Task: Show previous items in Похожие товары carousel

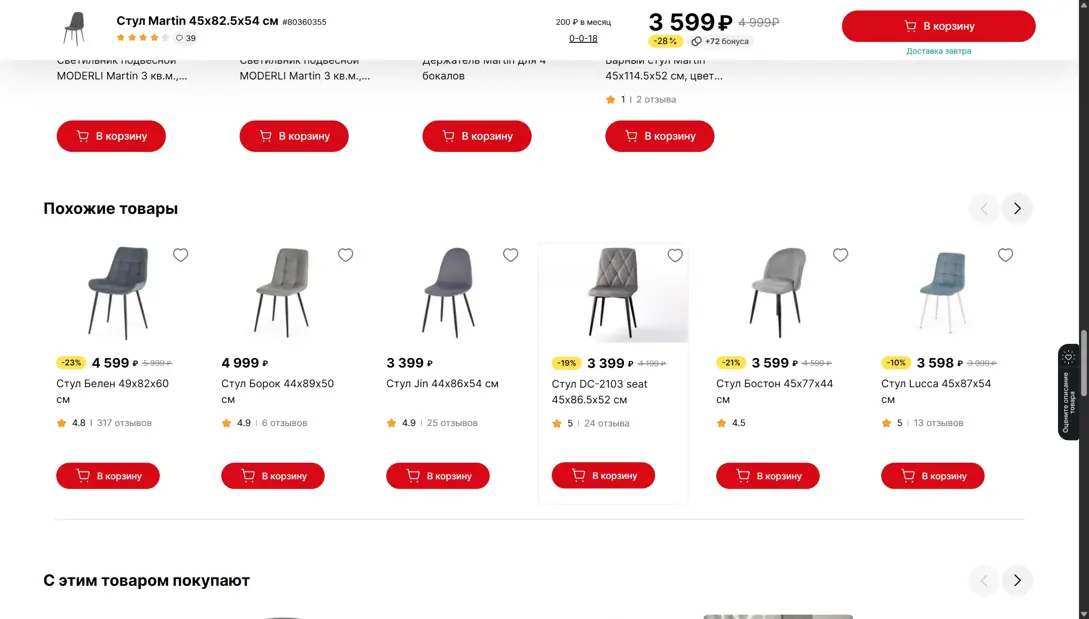Action: point(984,208)
